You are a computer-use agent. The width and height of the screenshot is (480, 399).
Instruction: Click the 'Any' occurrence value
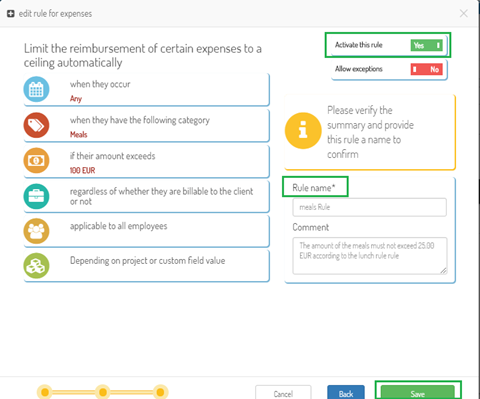point(76,99)
